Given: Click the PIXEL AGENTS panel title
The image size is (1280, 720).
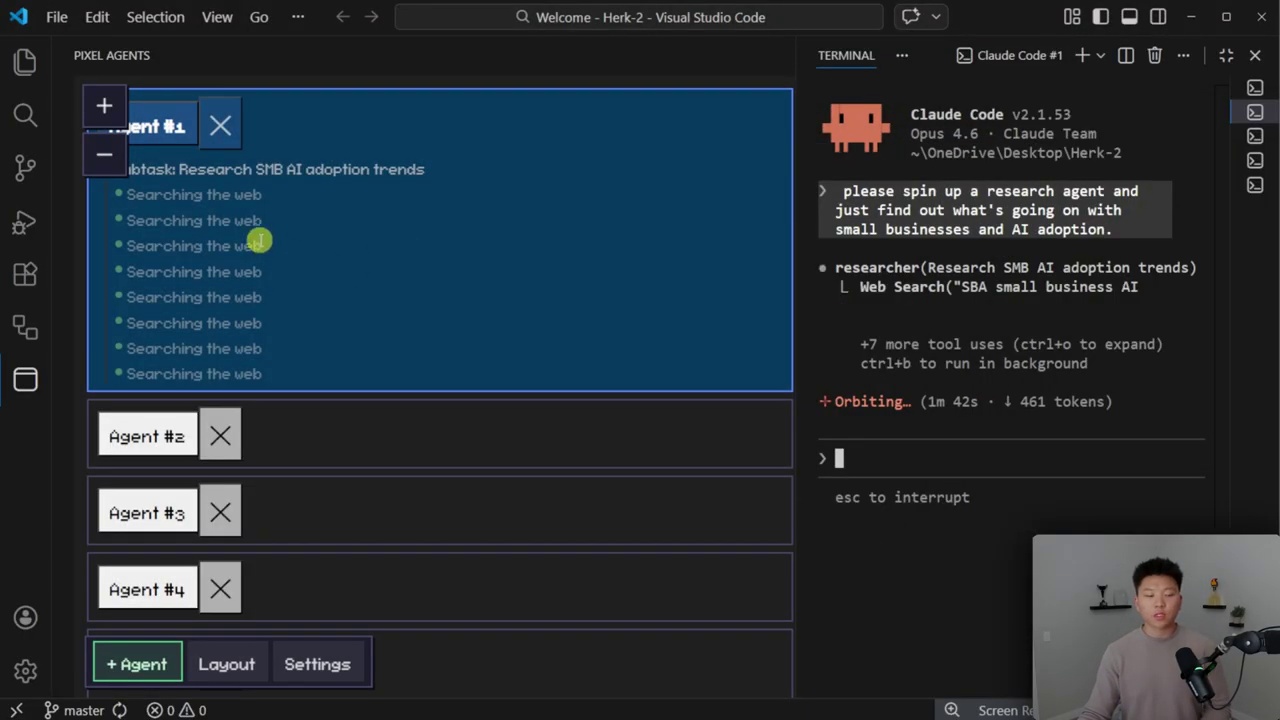Looking at the screenshot, I should [x=112, y=55].
